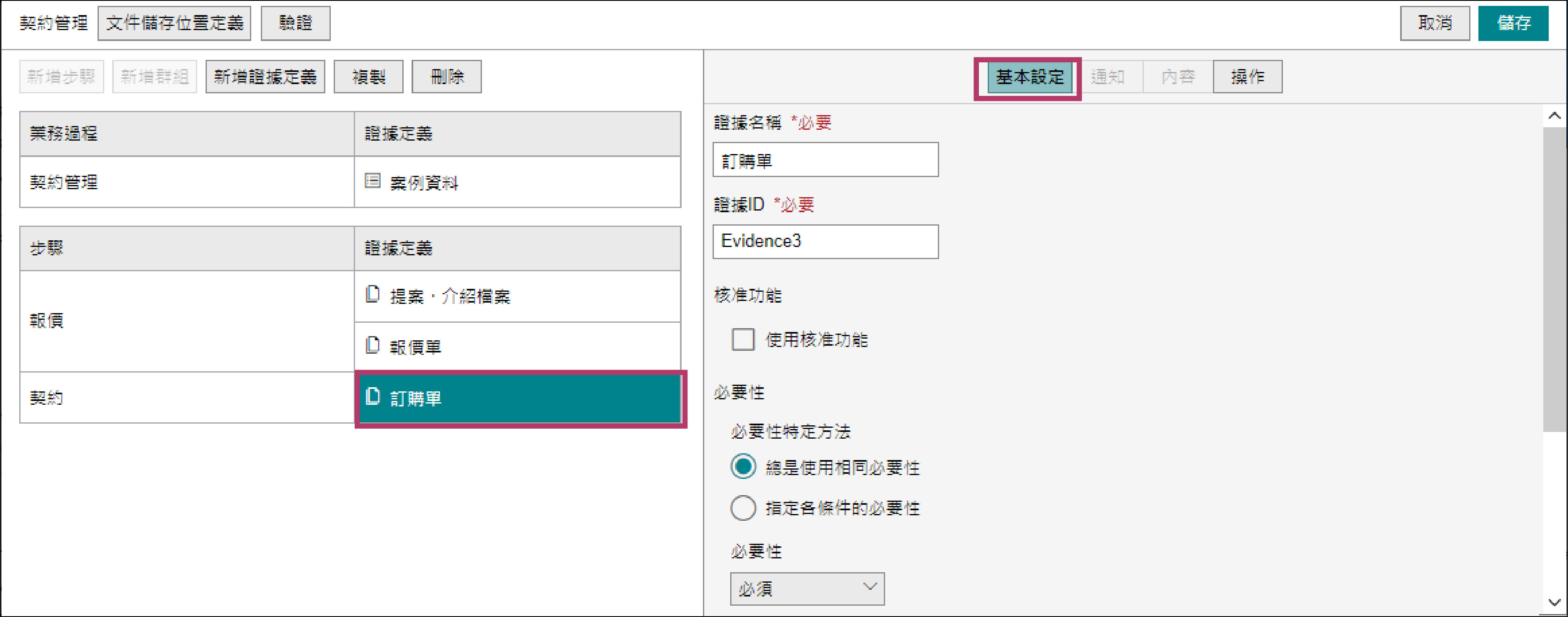This screenshot has height=617, width=1568.
Task: Click the list icon beside 案例資料
Action: click(373, 181)
